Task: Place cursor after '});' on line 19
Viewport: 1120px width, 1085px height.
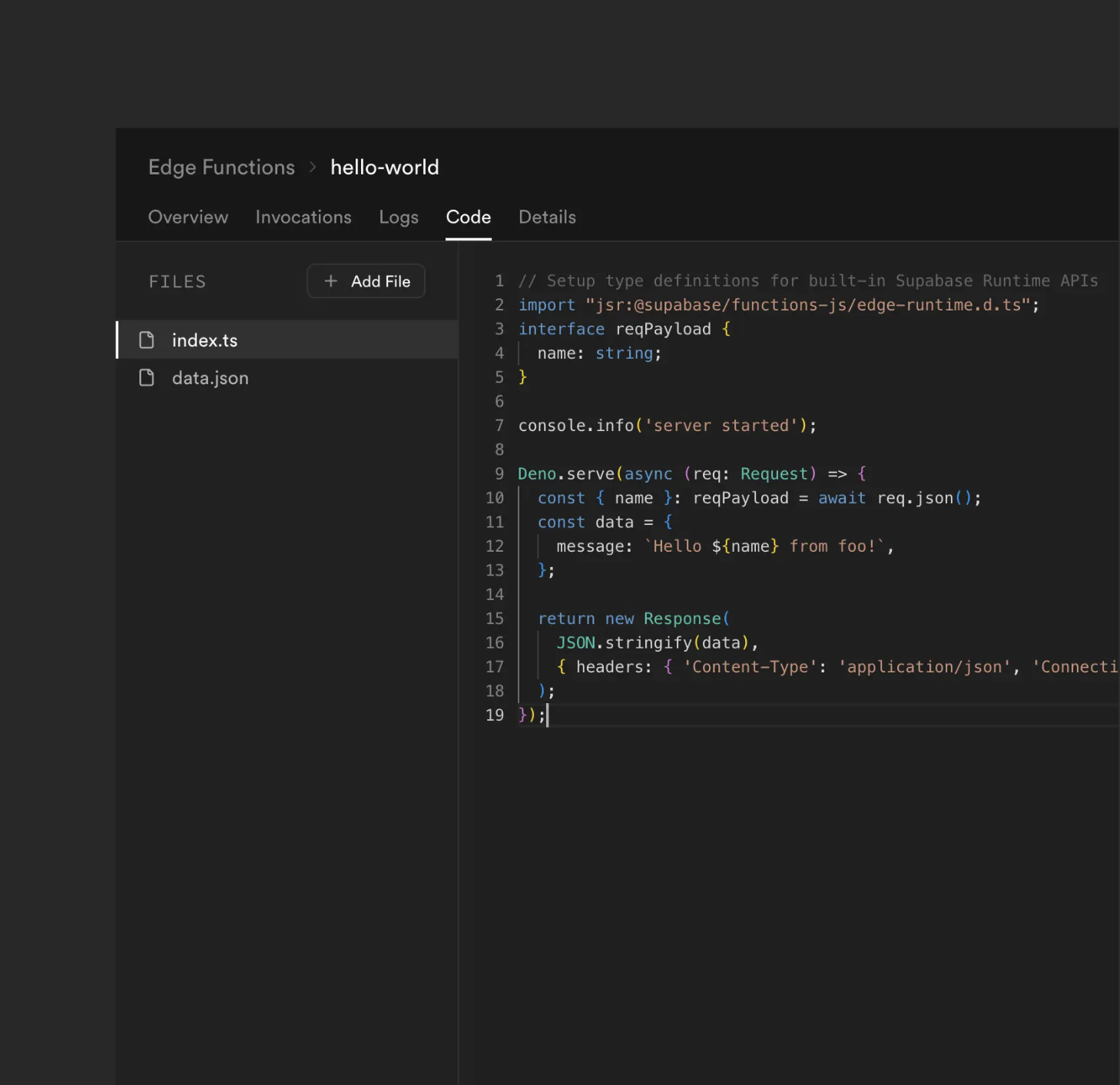Action: point(548,715)
